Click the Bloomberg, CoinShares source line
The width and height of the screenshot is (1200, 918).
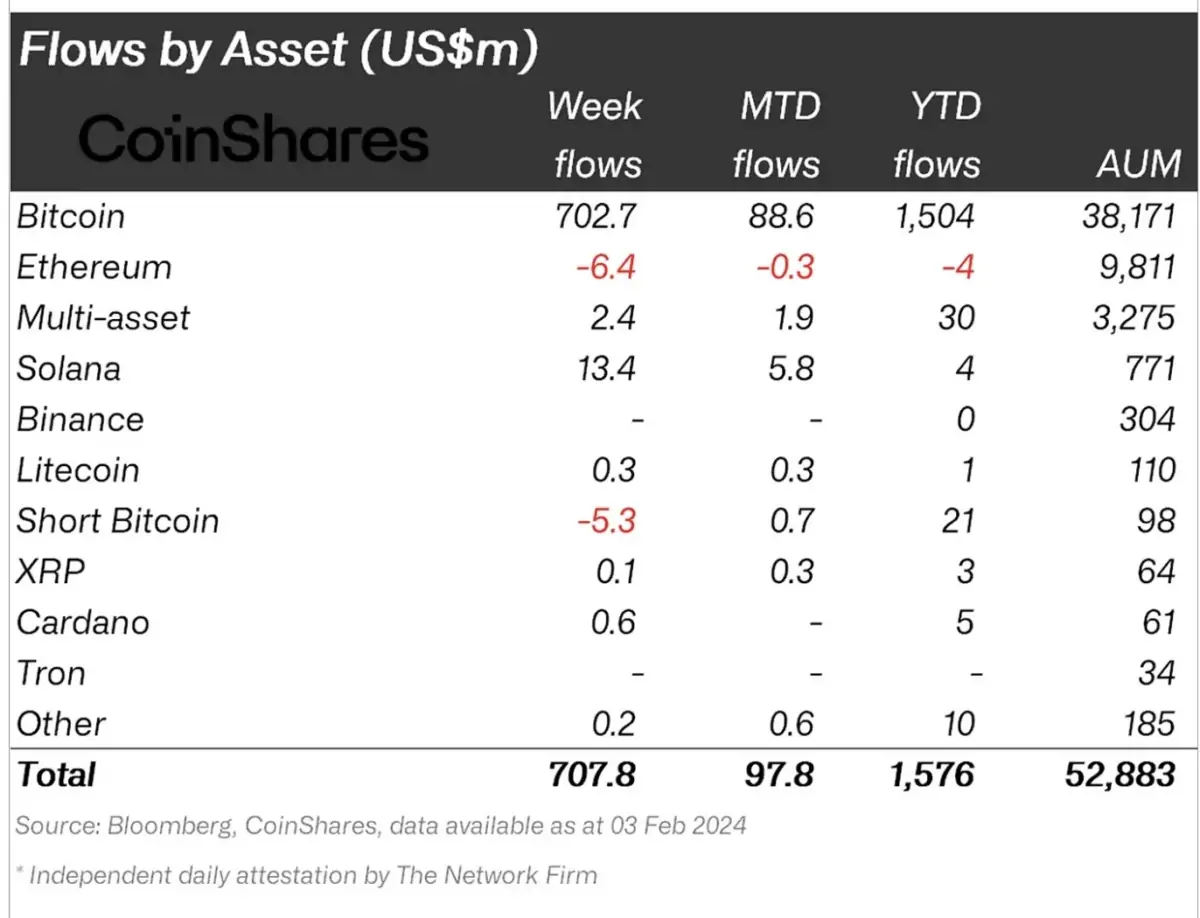pos(381,827)
